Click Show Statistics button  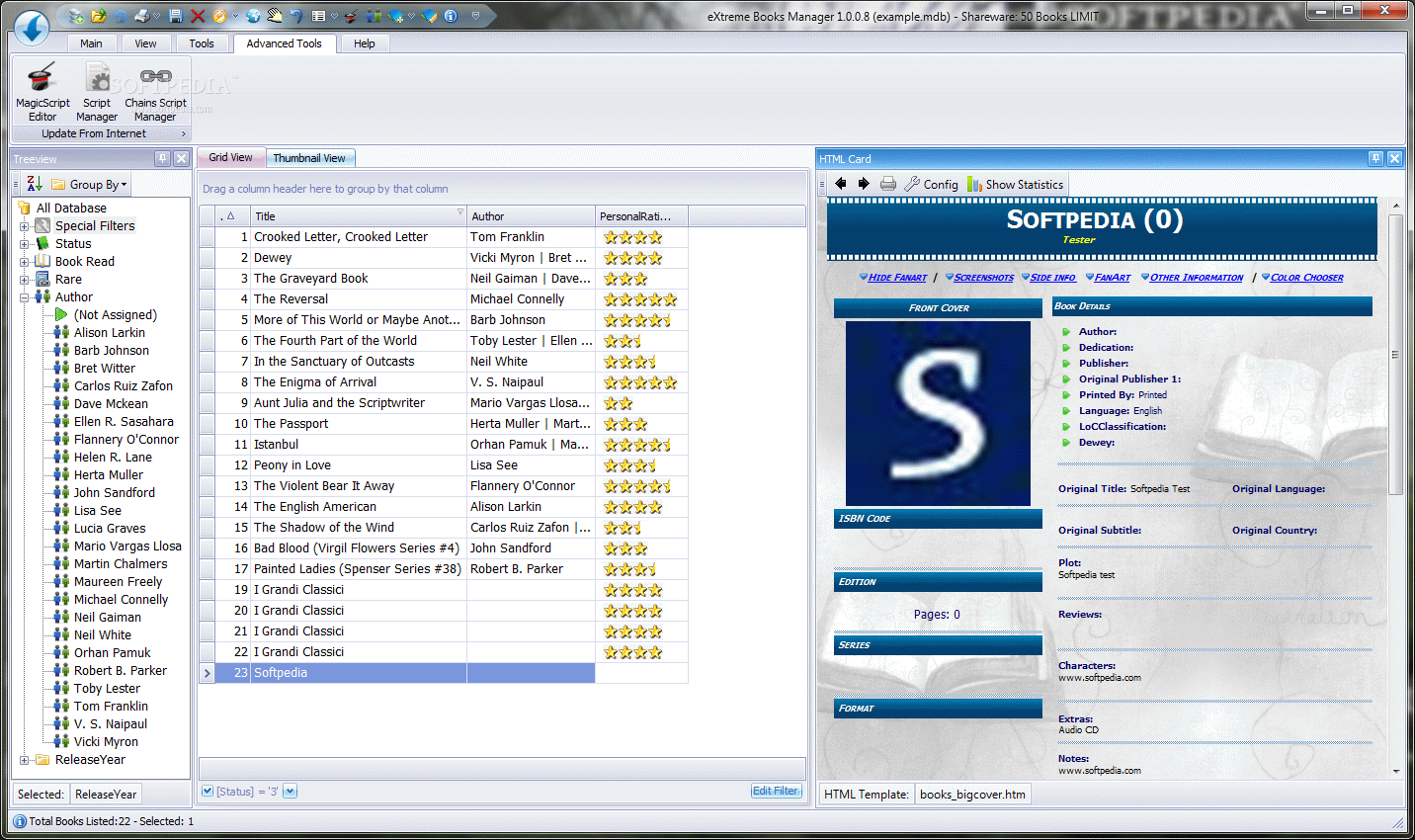[x=1016, y=184]
